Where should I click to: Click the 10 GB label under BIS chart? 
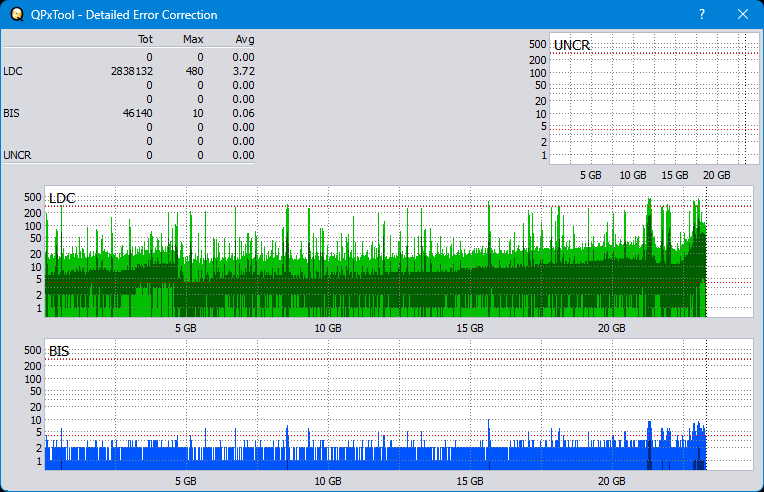coord(328,481)
